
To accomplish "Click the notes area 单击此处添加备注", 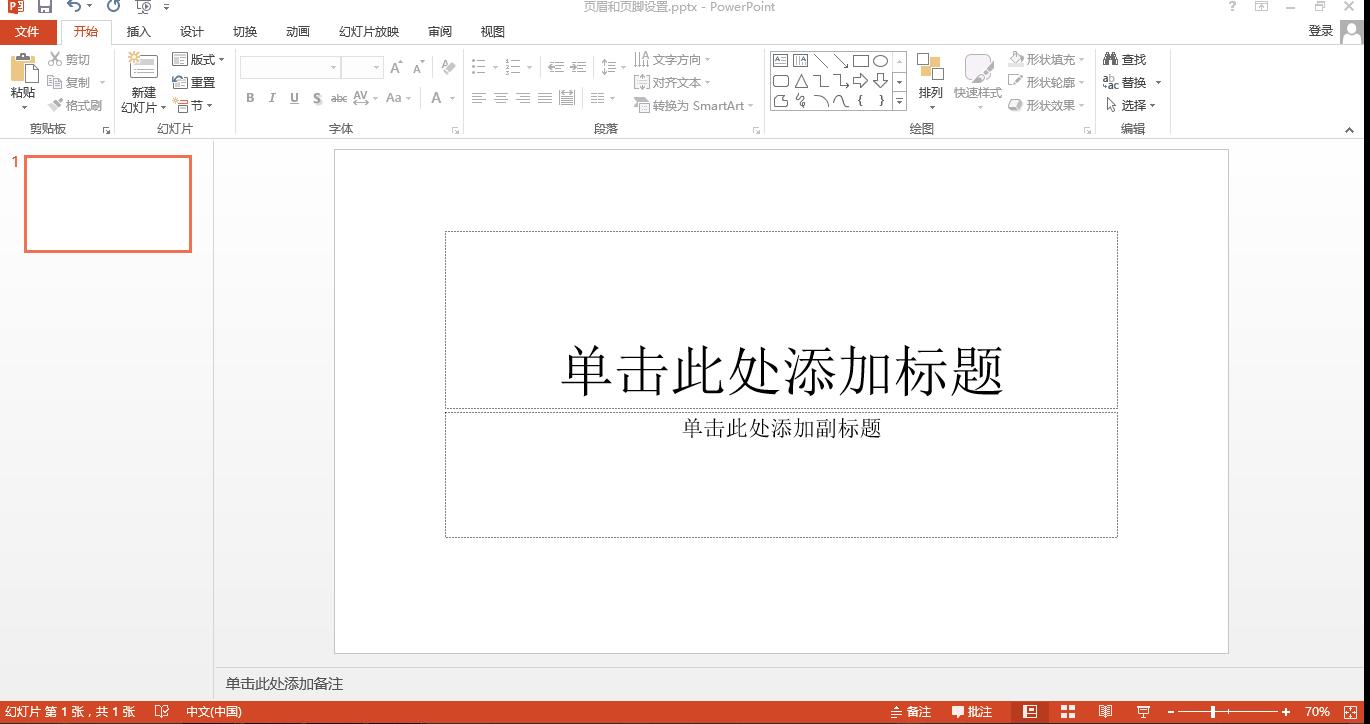I will (x=284, y=684).
